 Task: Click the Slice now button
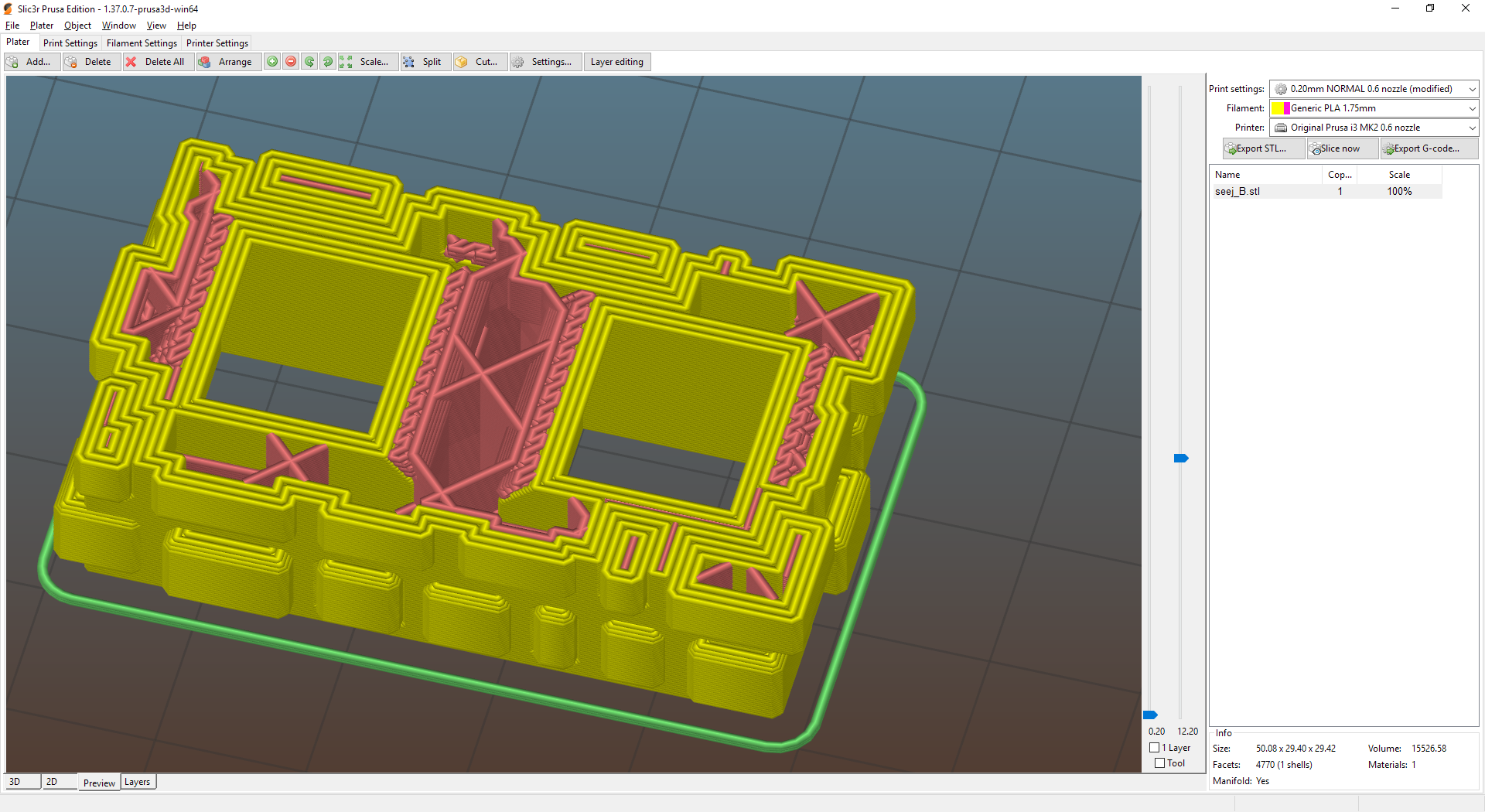pos(1341,148)
